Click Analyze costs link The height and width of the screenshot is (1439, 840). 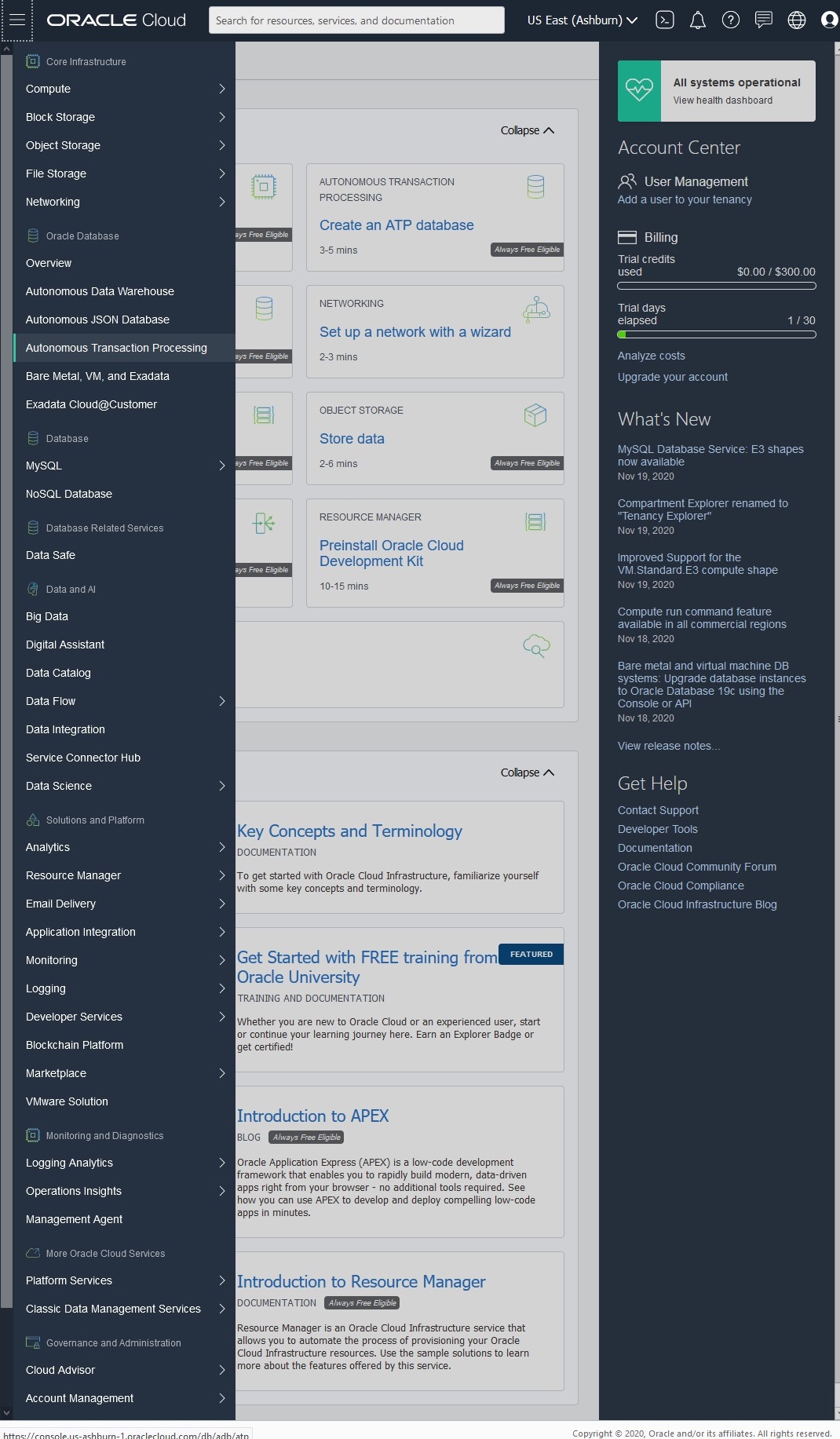click(652, 356)
